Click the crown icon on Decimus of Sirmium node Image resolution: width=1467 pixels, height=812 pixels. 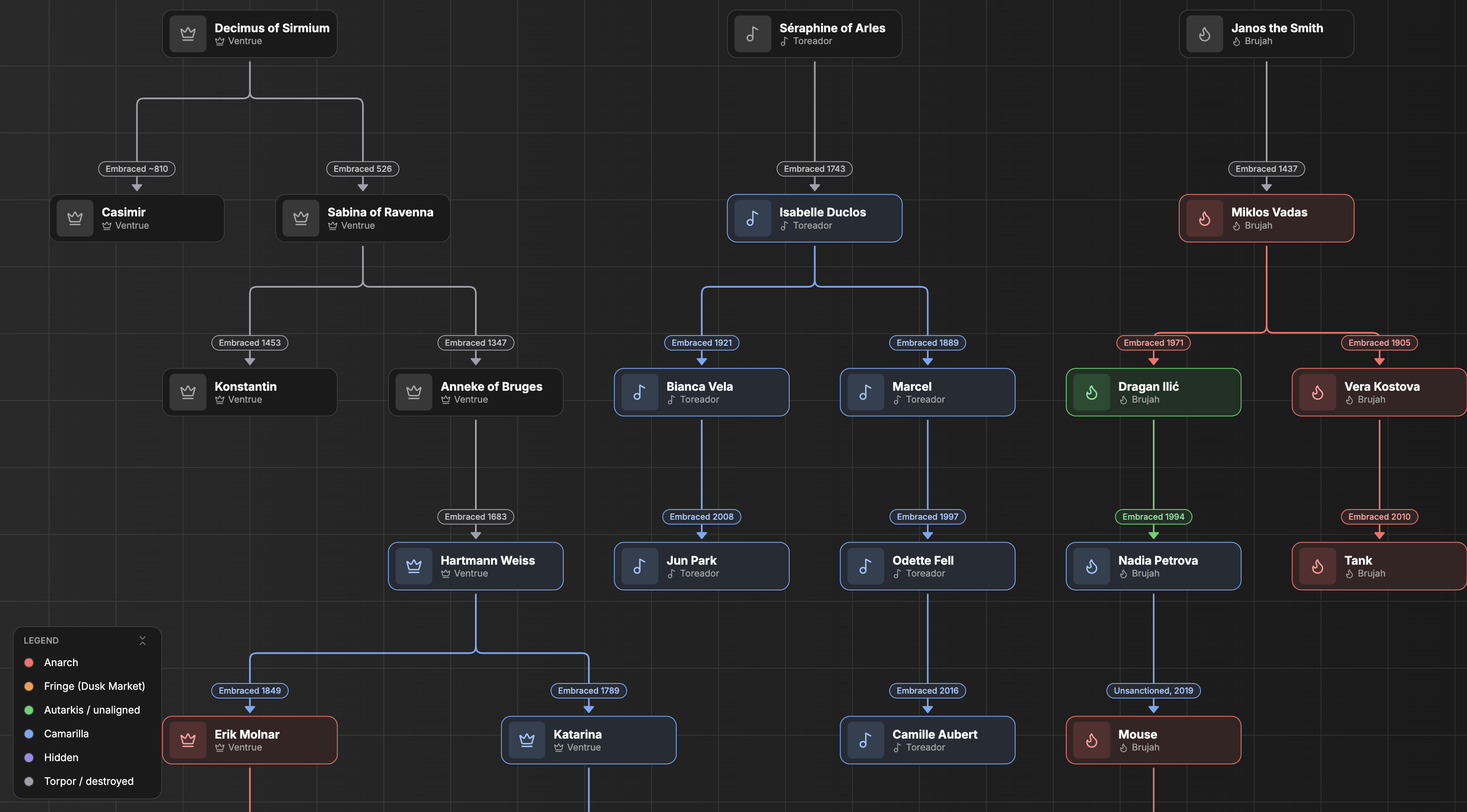(x=188, y=34)
